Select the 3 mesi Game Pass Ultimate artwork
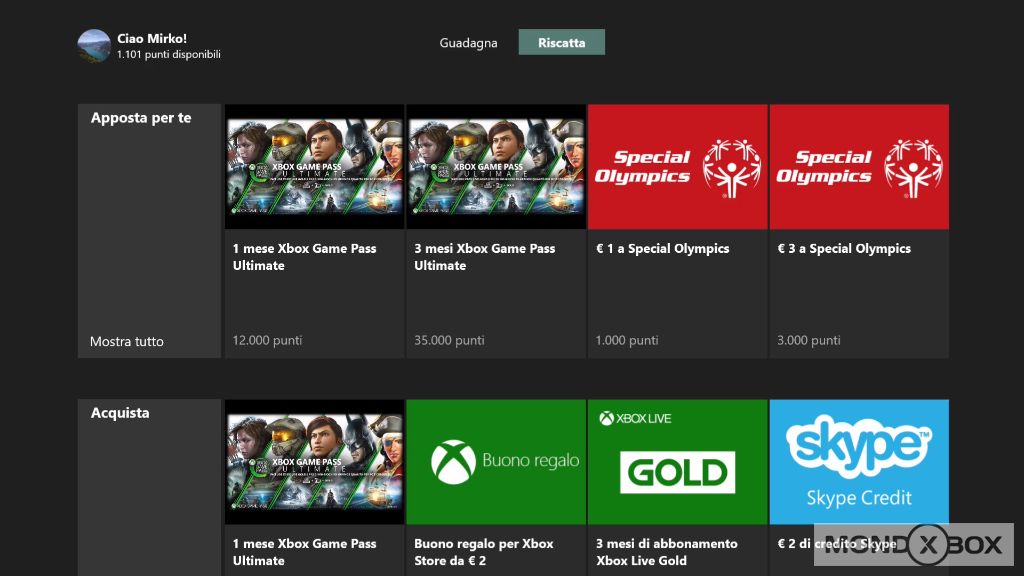Image resolution: width=1024 pixels, height=576 pixels. (495, 167)
